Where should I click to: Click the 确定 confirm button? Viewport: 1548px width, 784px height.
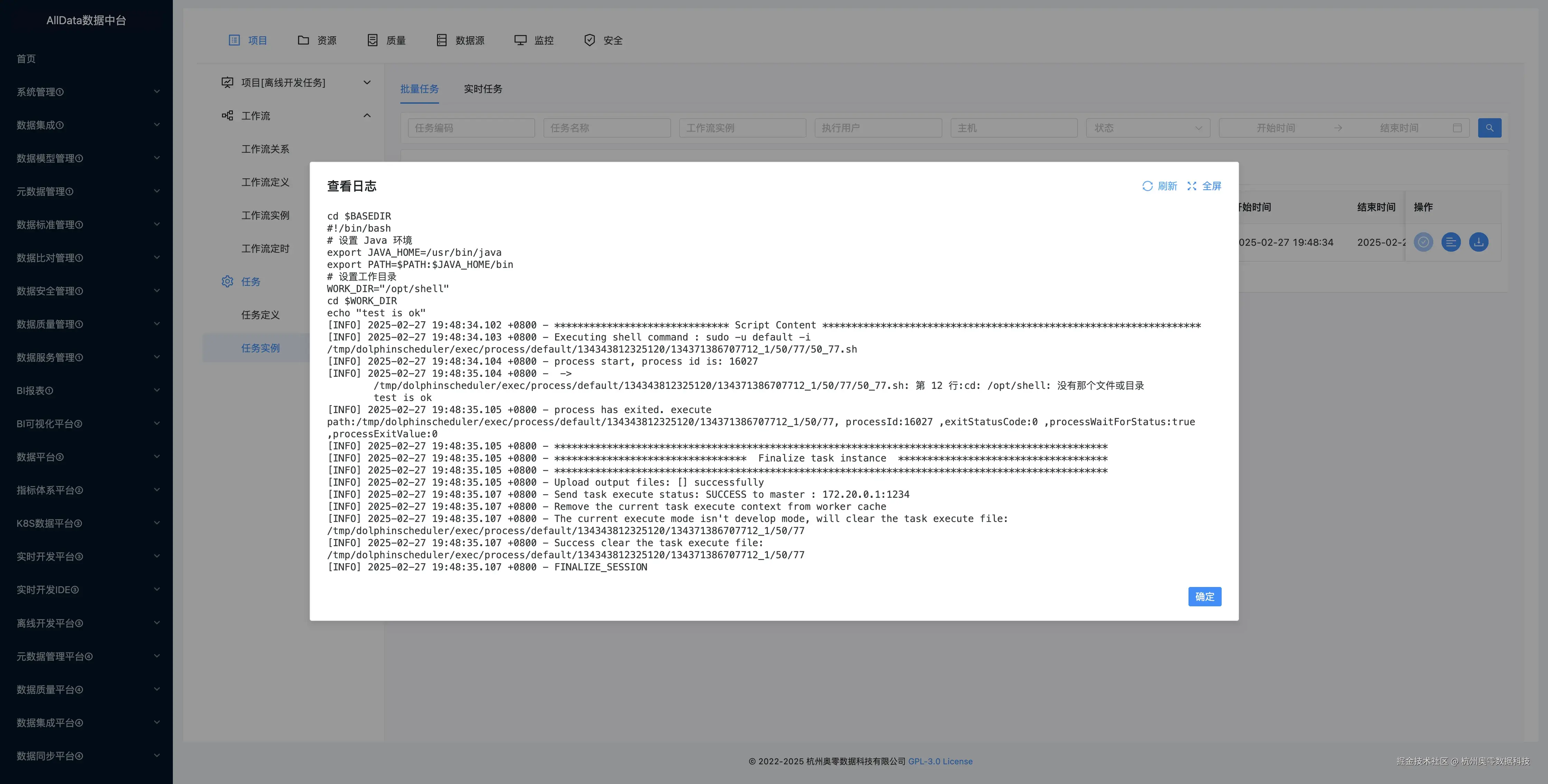pos(1204,597)
